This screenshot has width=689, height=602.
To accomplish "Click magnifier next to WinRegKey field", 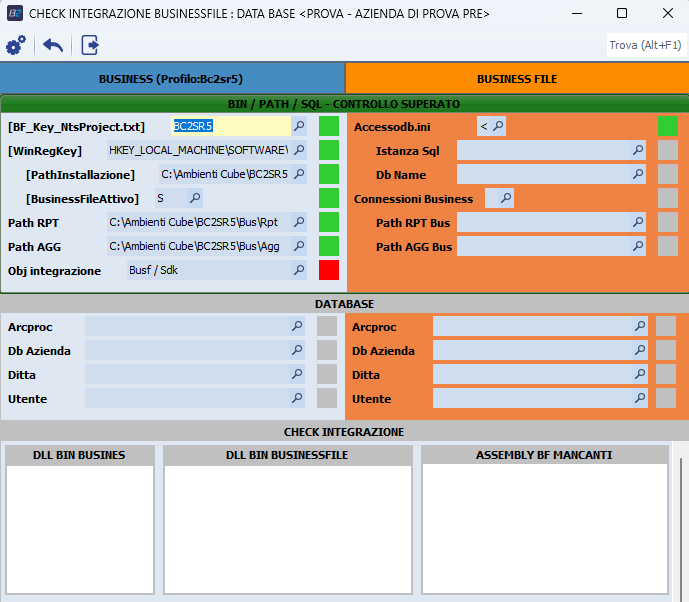I will pyautogui.click(x=299, y=150).
